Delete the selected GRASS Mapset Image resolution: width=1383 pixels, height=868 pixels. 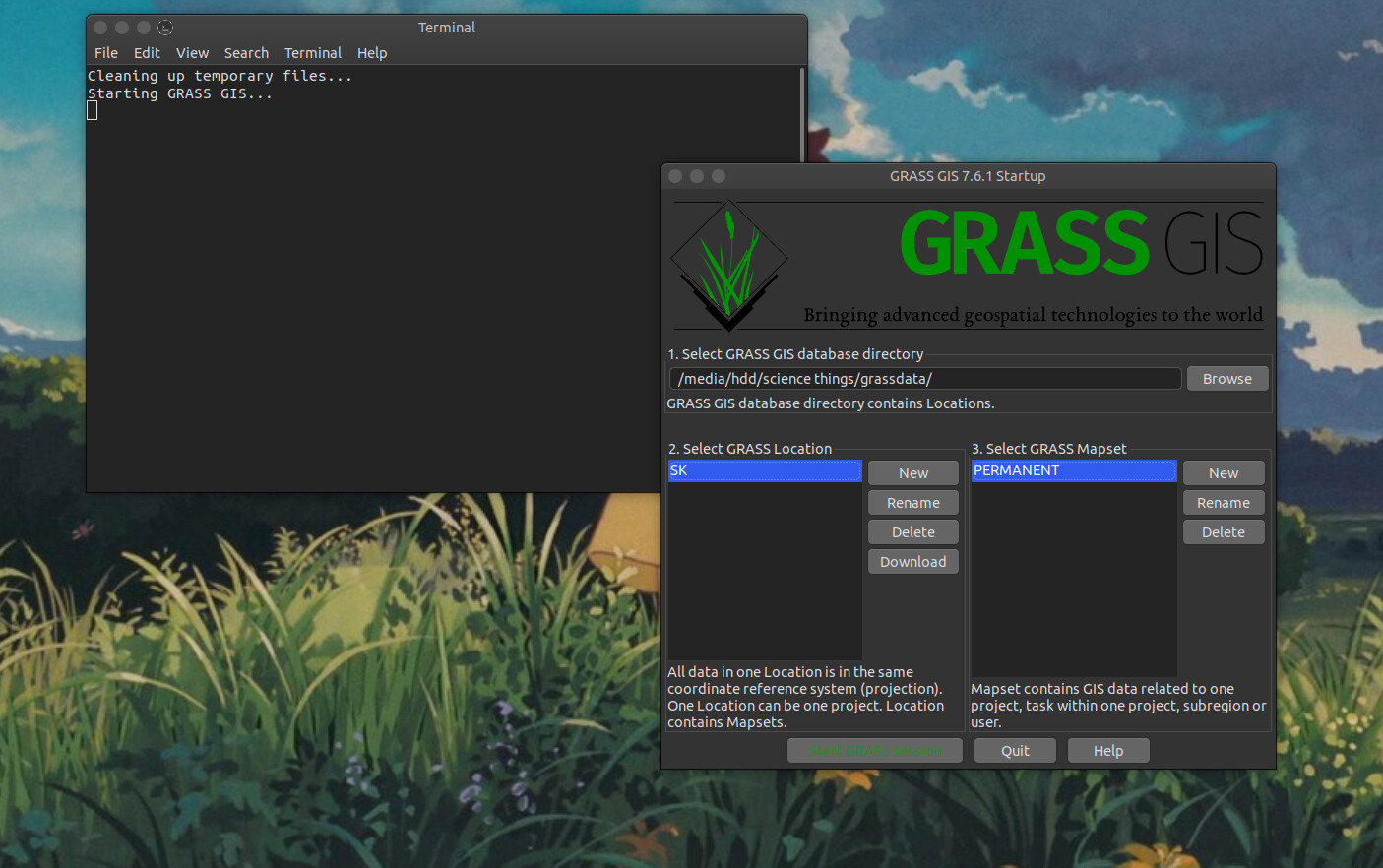tap(1224, 532)
